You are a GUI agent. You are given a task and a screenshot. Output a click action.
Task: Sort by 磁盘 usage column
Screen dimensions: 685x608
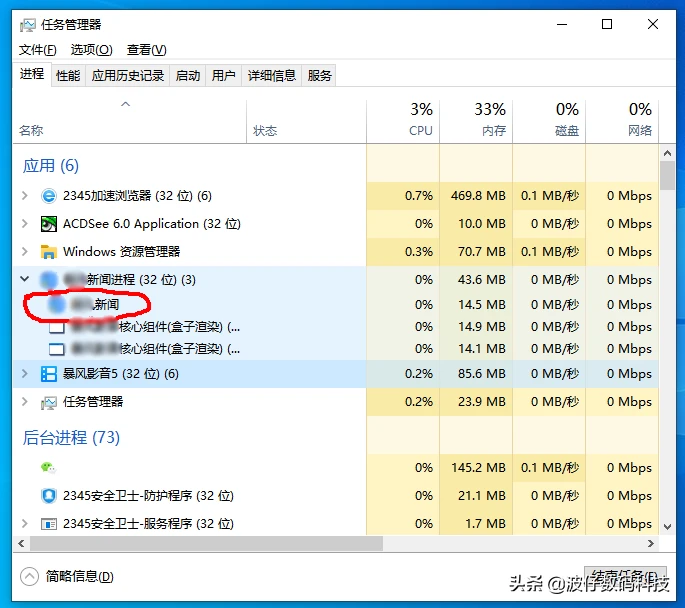549,121
